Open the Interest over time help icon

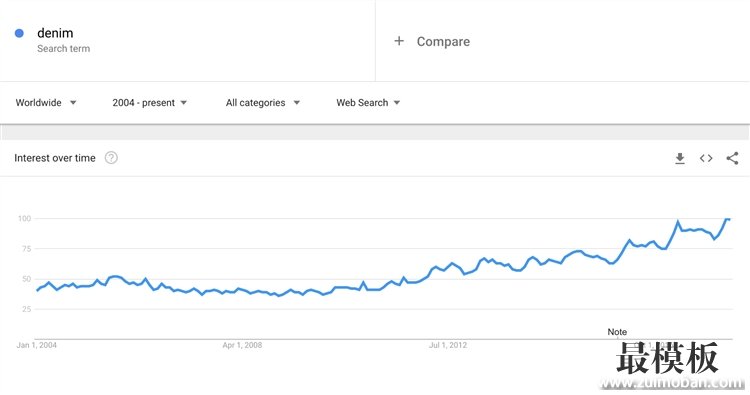(x=111, y=158)
